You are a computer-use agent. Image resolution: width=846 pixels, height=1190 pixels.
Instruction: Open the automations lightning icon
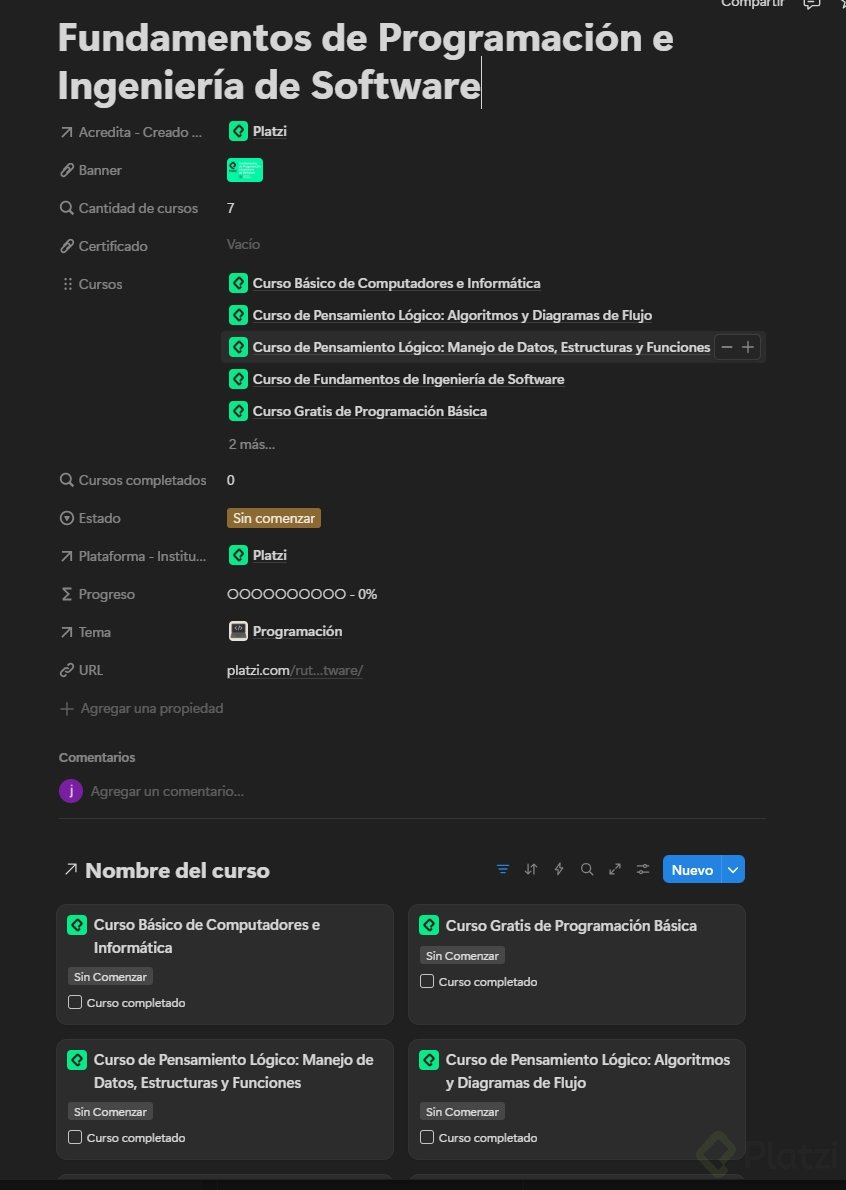tap(559, 869)
